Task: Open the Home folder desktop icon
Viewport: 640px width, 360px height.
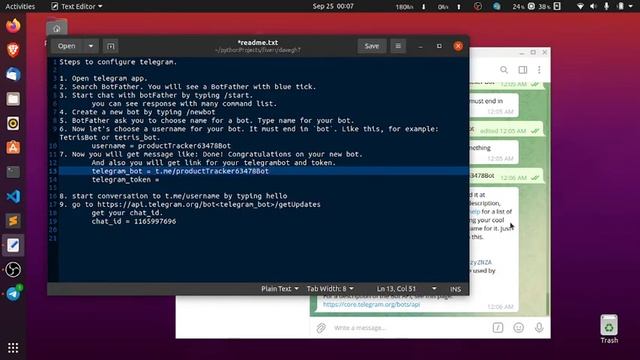Action: [x=56, y=28]
